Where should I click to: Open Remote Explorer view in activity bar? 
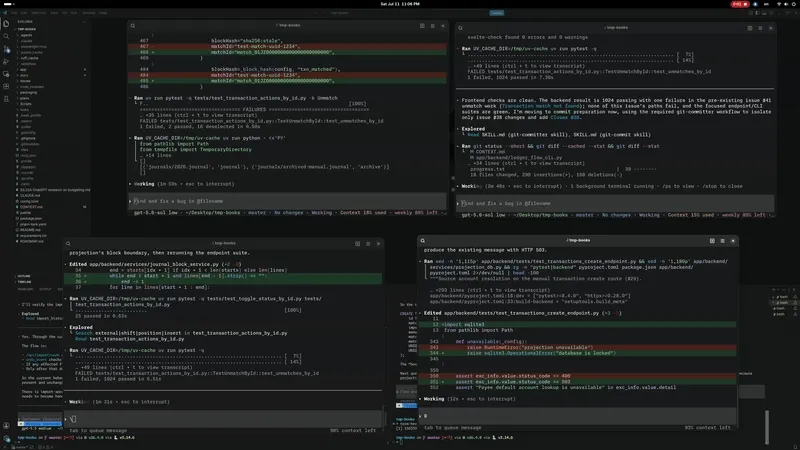pos(6,74)
